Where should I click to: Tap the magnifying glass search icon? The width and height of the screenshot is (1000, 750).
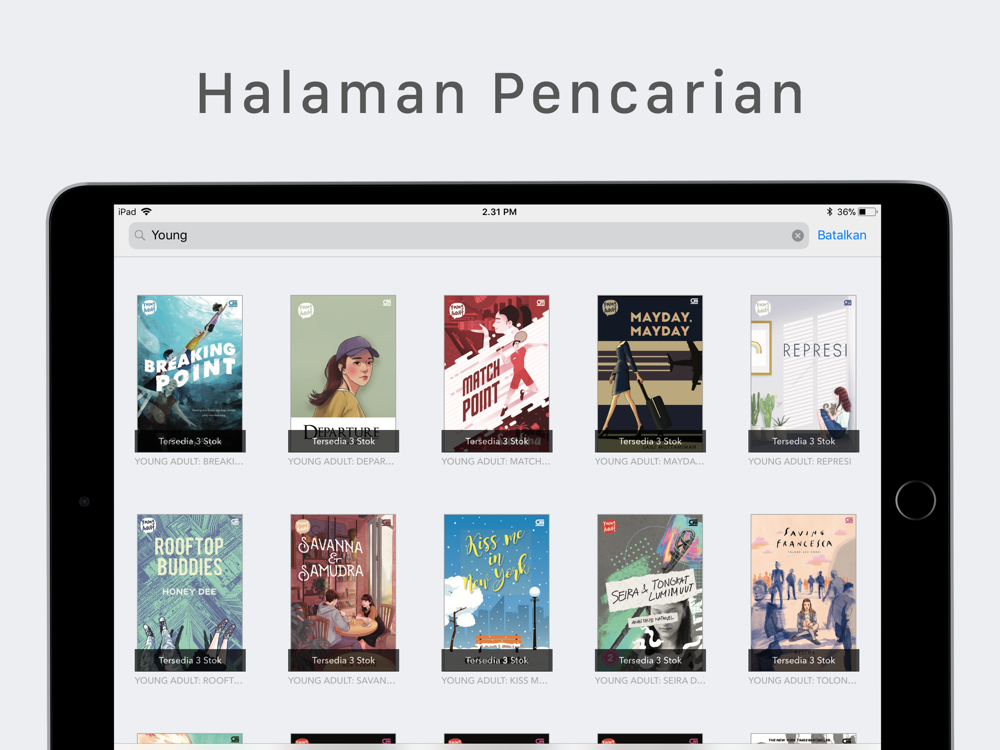pyautogui.click(x=140, y=235)
